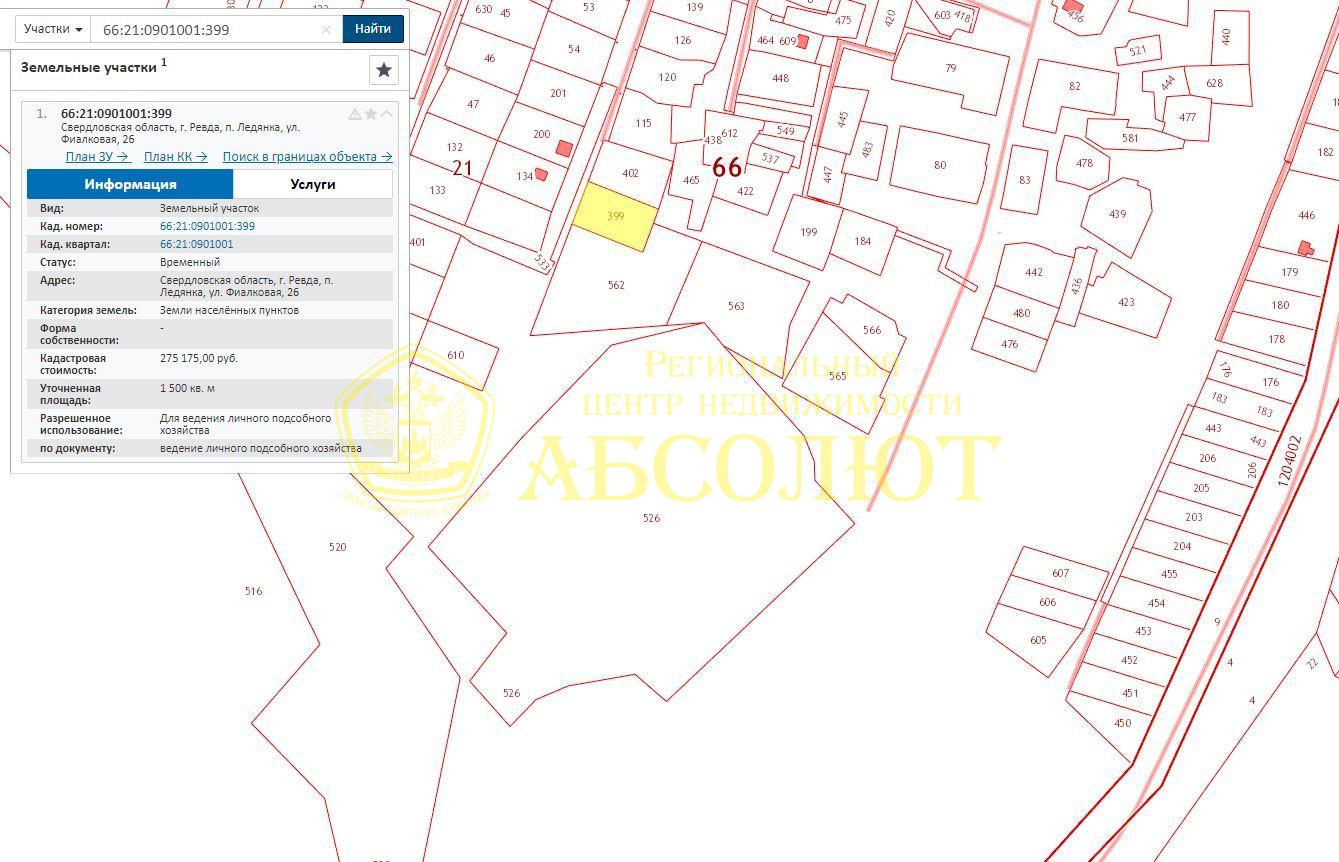This screenshot has width=1339, height=862.
Task: Click category value Земли населённых пунктов
Action: pyautogui.click(x=229, y=310)
